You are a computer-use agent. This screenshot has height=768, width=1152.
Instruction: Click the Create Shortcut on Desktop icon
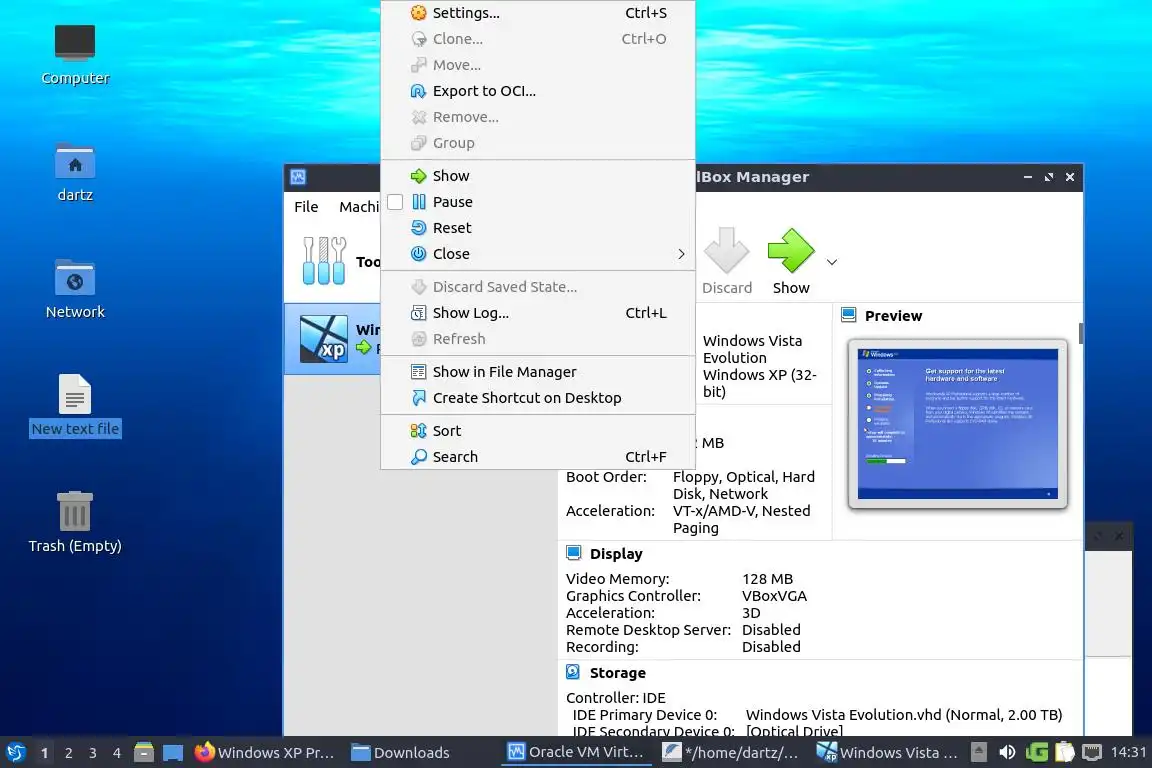click(x=418, y=398)
